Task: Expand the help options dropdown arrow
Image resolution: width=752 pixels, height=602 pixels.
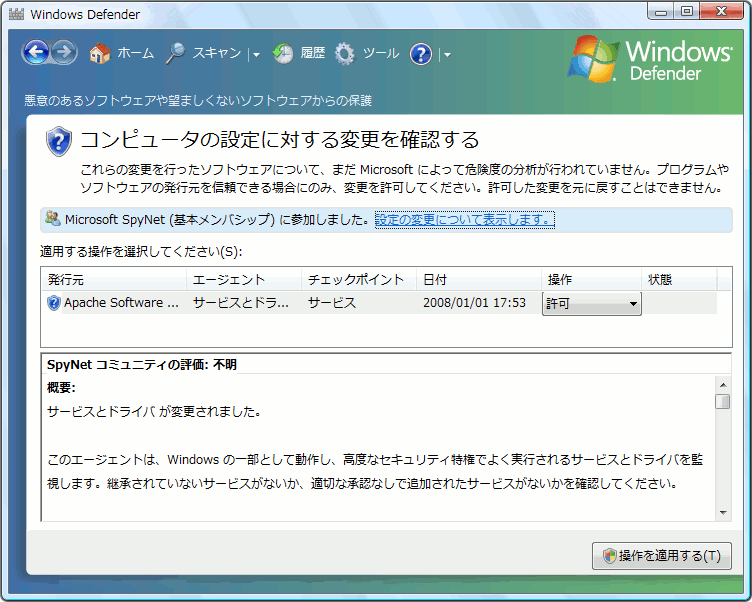Action: click(x=447, y=55)
